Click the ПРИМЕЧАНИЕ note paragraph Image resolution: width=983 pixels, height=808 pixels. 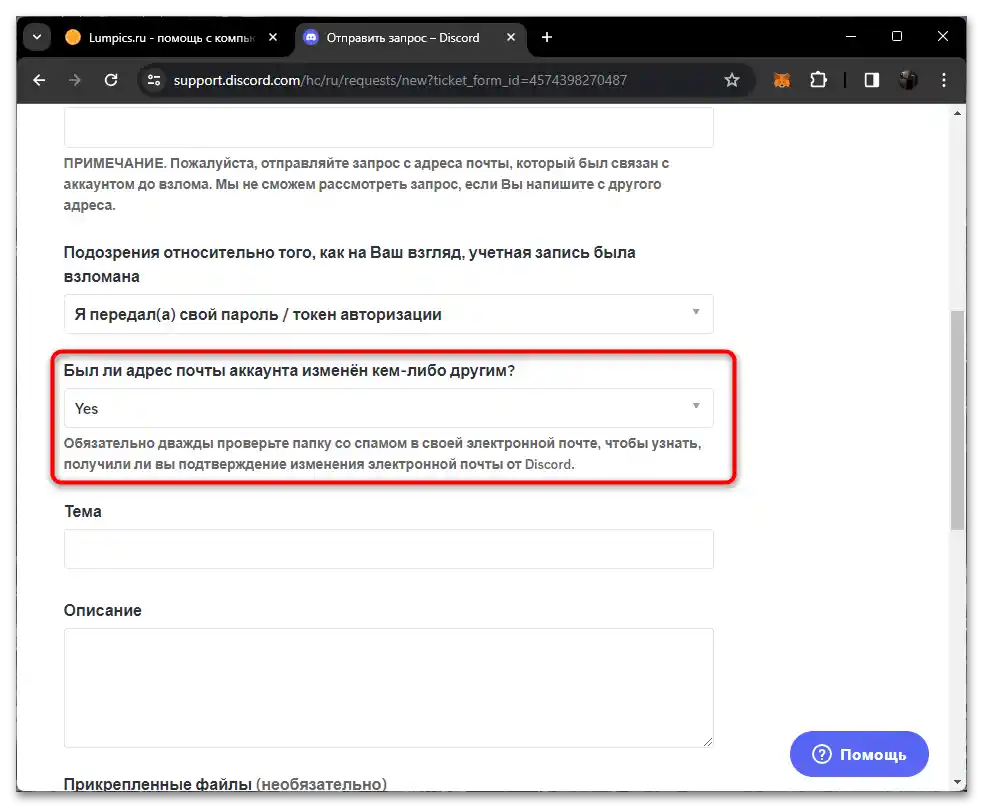click(x=366, y=184)
